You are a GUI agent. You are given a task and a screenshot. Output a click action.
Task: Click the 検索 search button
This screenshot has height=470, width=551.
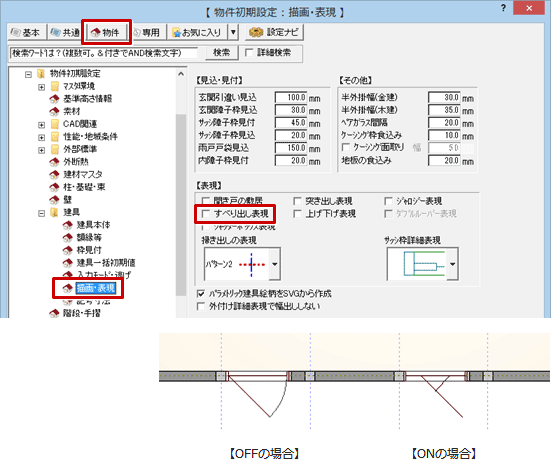coord(222,53)
